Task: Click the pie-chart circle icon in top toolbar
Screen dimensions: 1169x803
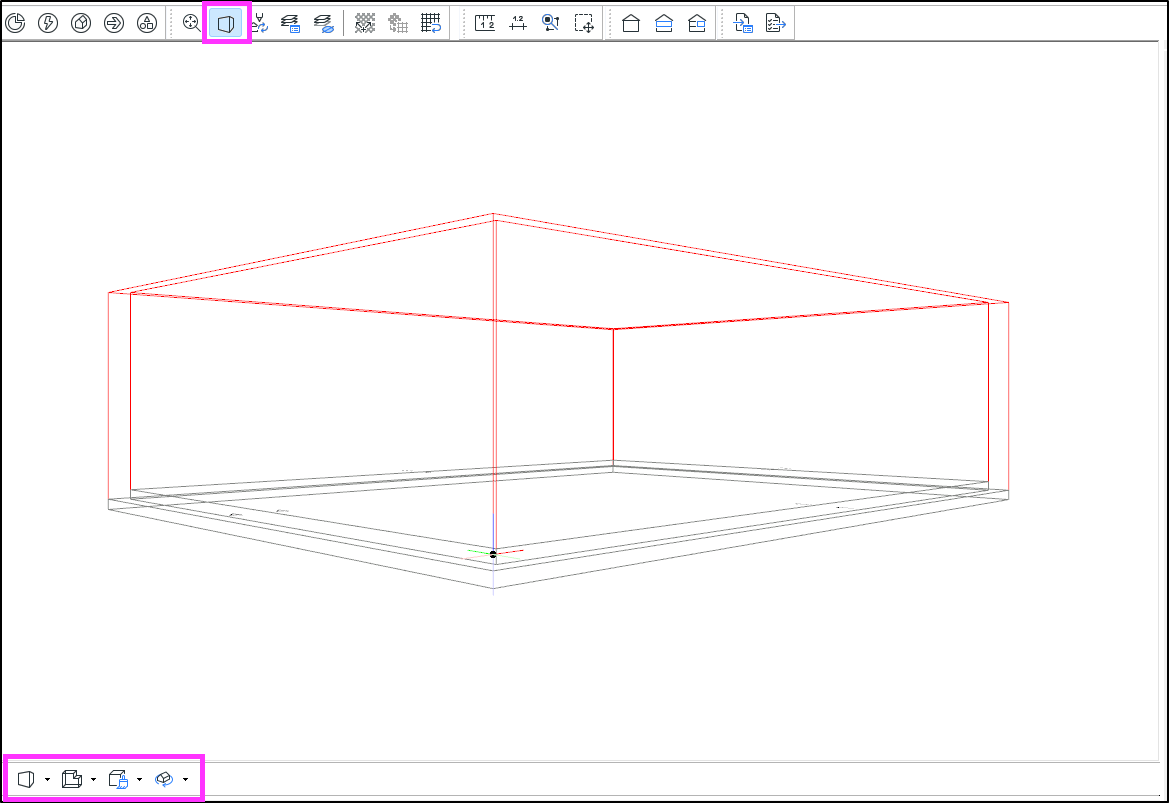Action: (x=15, y=23)
